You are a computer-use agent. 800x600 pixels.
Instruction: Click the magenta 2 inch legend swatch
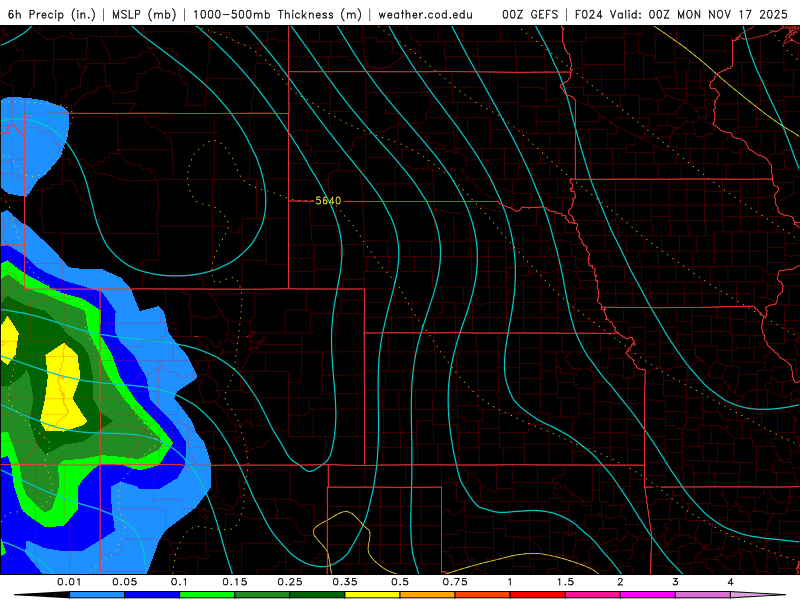tap(648, 595)
